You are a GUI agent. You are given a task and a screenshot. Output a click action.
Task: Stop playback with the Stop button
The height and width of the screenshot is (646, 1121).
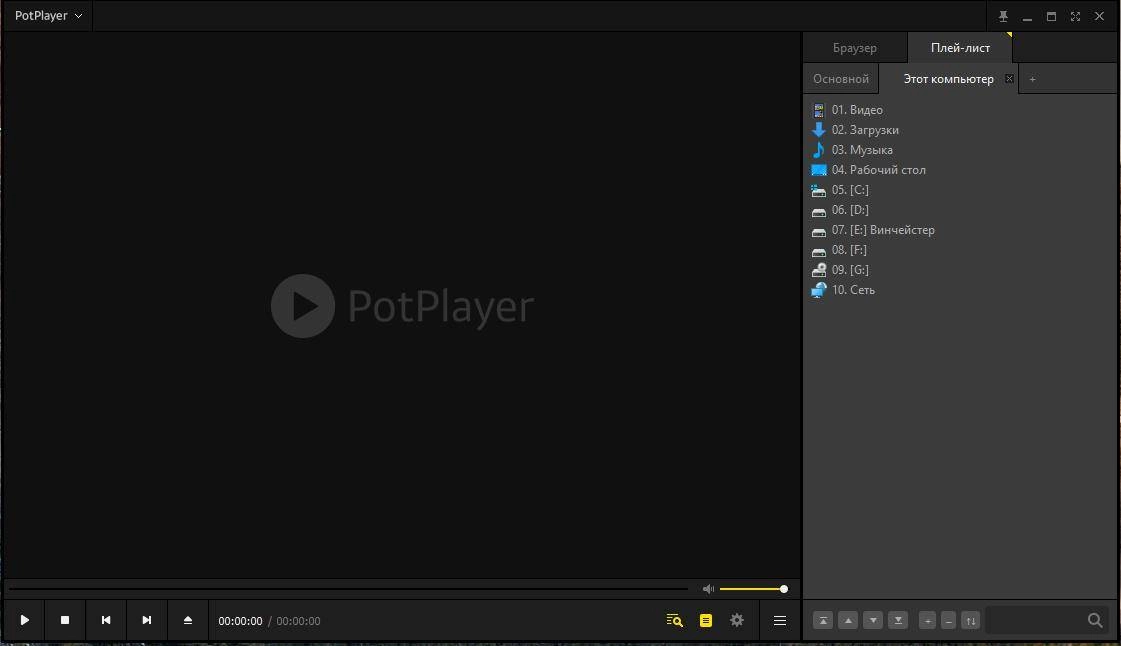pyautogui.click(x=65, y=620)
